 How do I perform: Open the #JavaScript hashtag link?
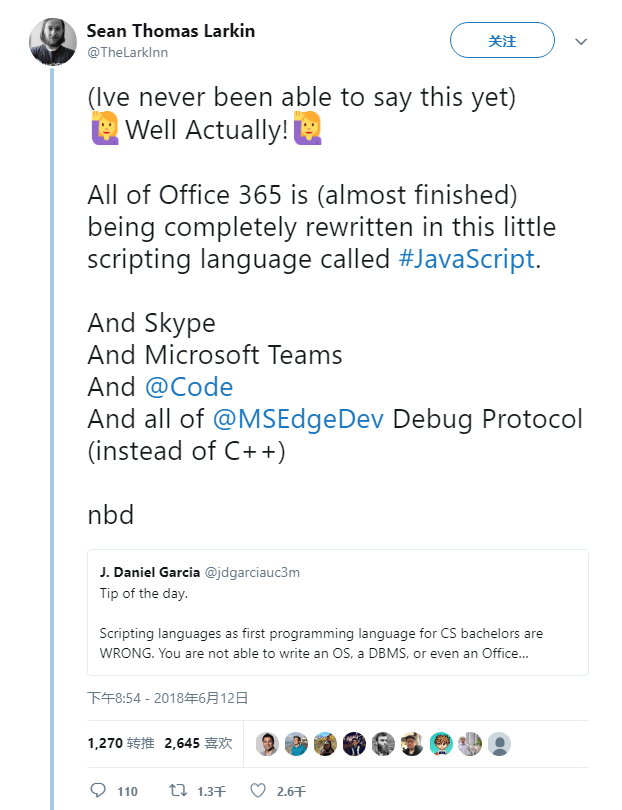point(466,258)
